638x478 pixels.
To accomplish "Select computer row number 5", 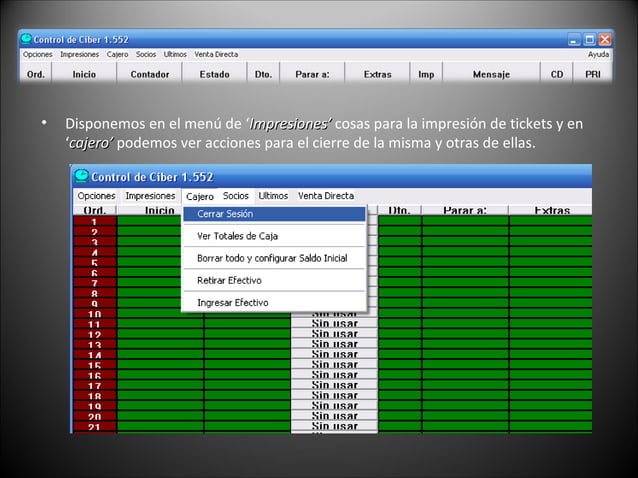I will pyautogui.click(x=94, y=262).
